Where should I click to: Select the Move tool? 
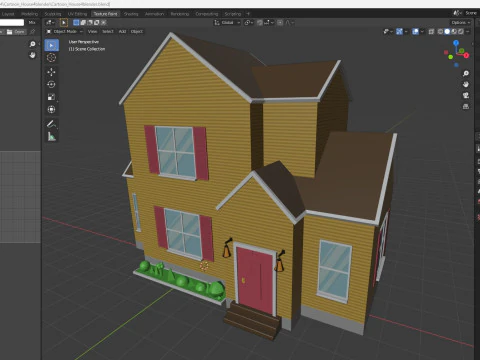[51, 72]
